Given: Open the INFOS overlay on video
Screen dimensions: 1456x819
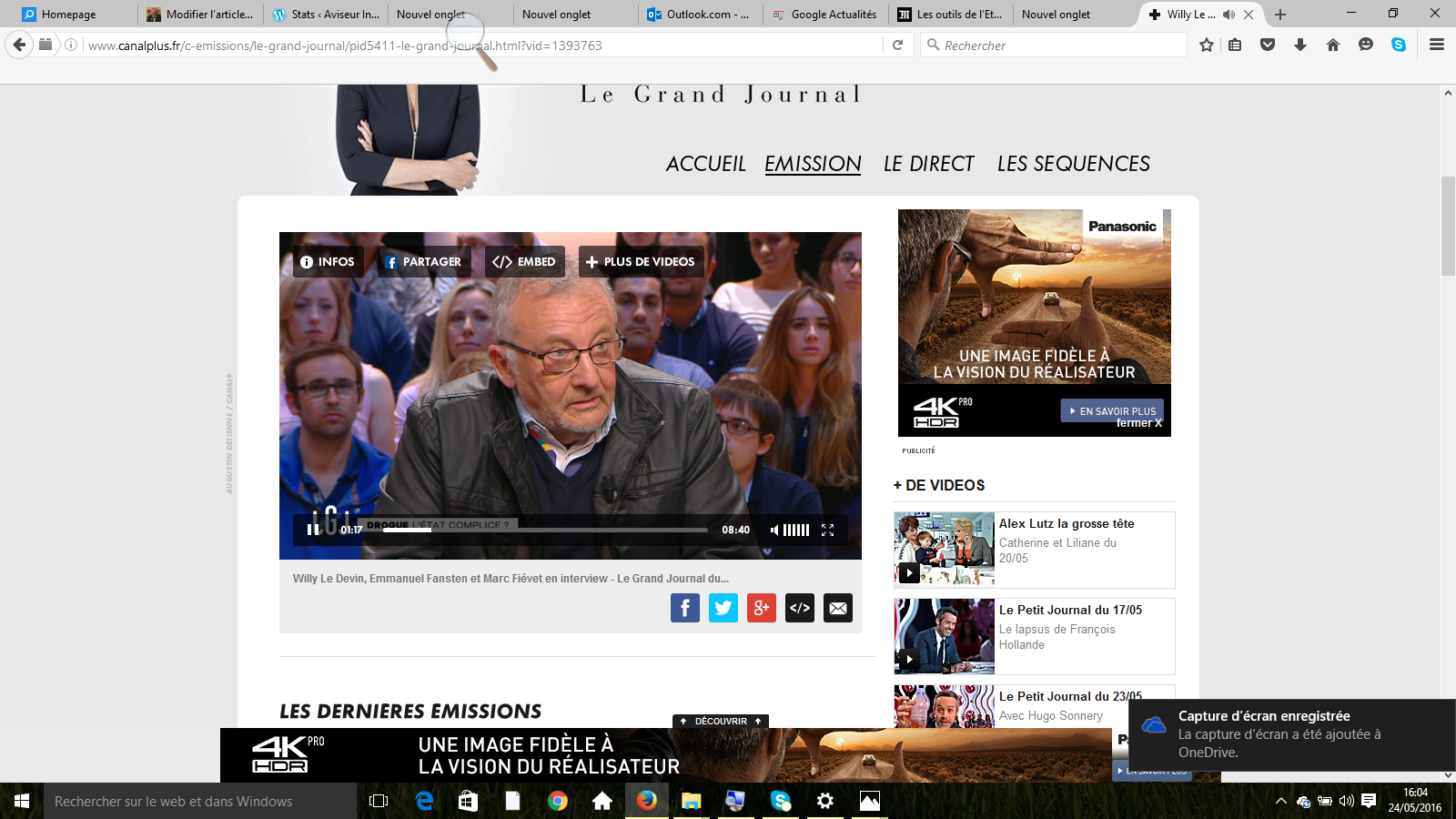Looking at the screenshot, I should pyautogui.click(x=328, y=262).
